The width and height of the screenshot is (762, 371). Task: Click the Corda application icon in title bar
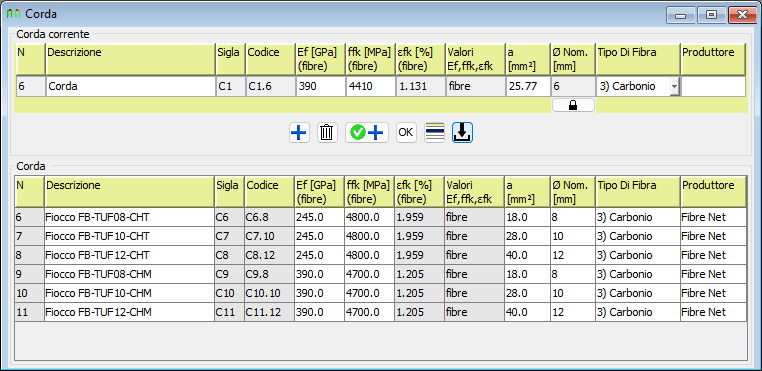click(14, 14)
